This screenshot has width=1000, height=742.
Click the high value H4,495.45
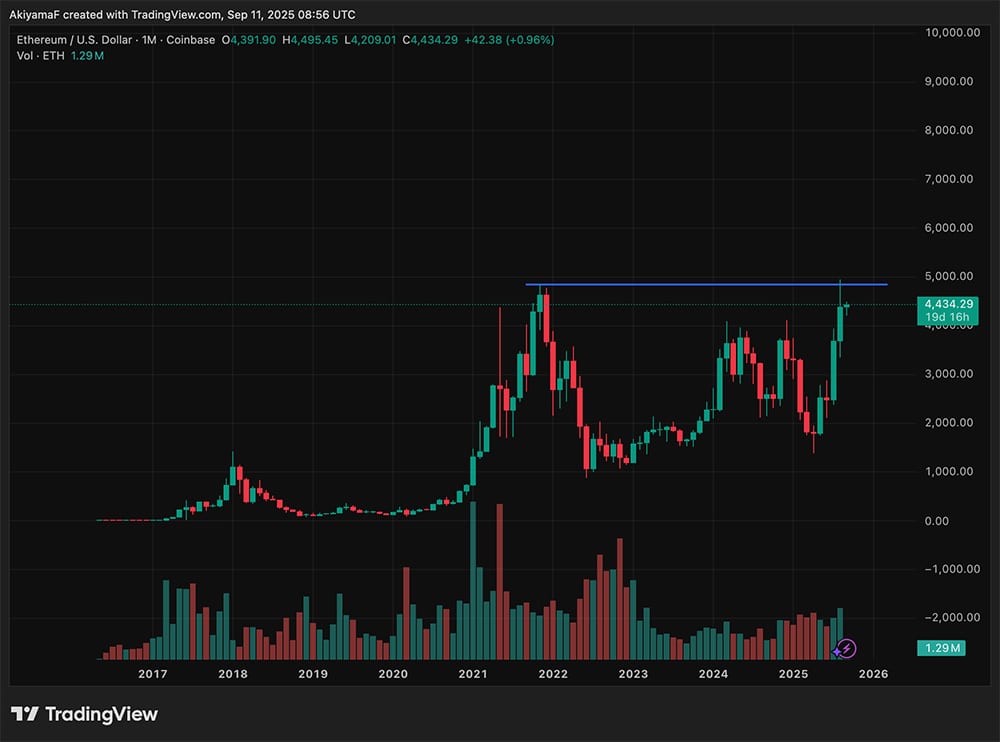click(310, 40)
